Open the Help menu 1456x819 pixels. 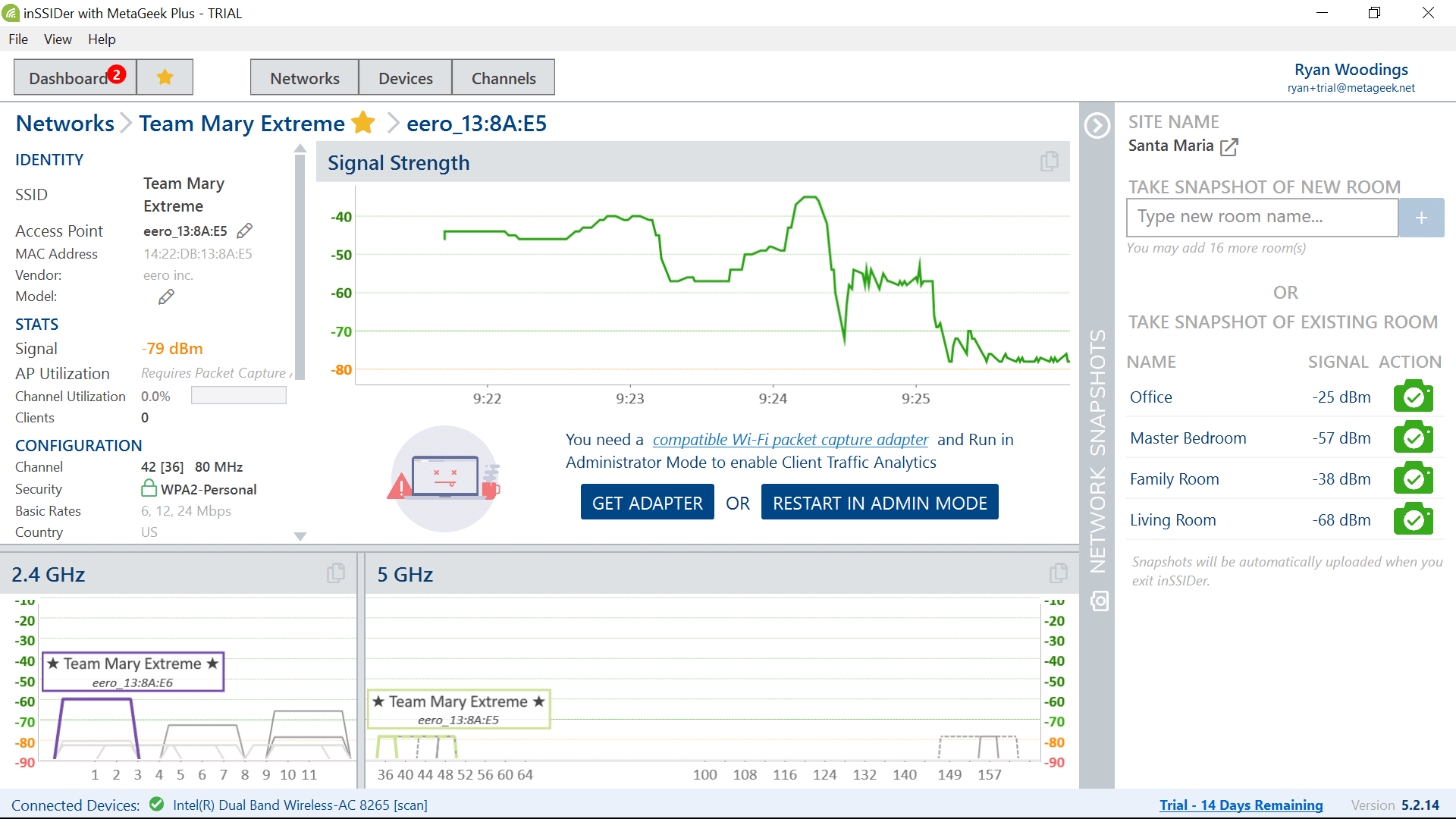(x=102, y=39)
